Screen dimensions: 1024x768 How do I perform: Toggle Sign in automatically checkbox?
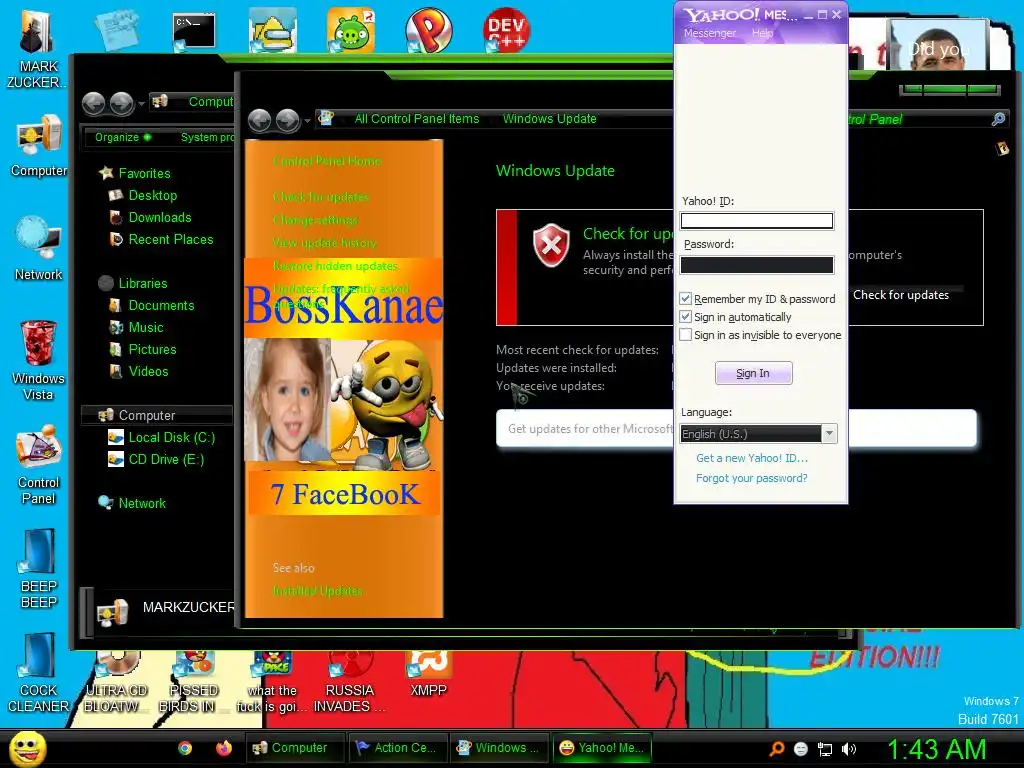(685, 317)
